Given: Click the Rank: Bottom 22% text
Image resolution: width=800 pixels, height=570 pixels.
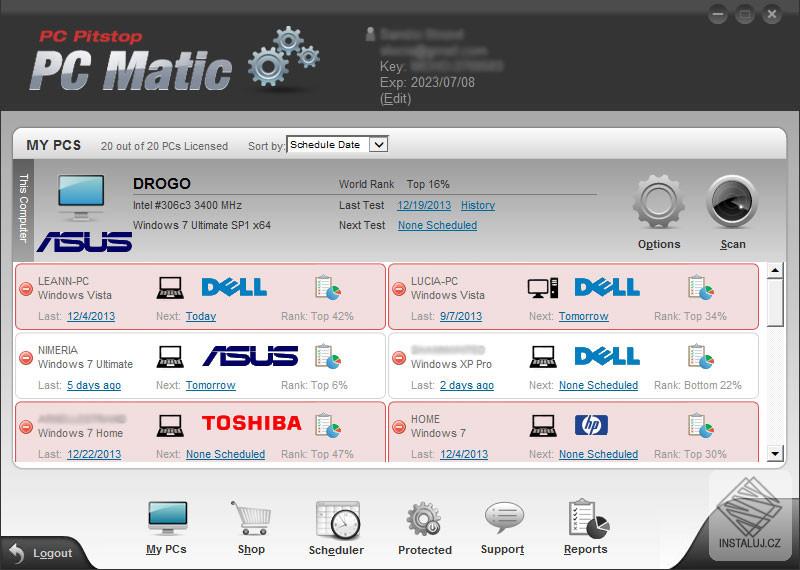Looking at the screenshot, I should (x=697, y=385).
